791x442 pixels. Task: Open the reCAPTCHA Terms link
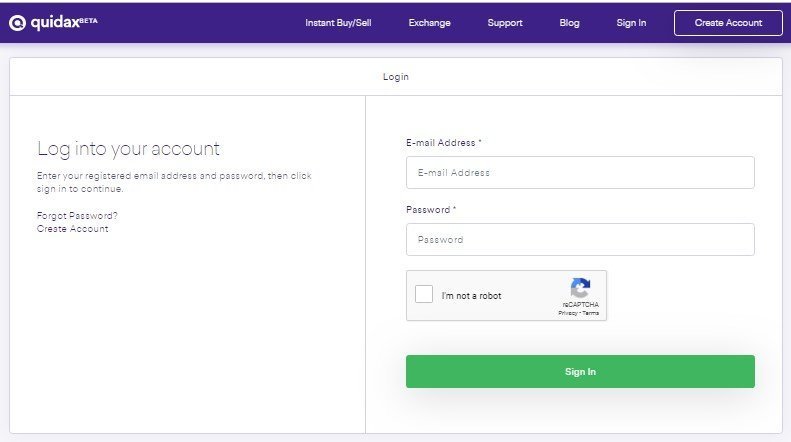[x=591, y=313]
